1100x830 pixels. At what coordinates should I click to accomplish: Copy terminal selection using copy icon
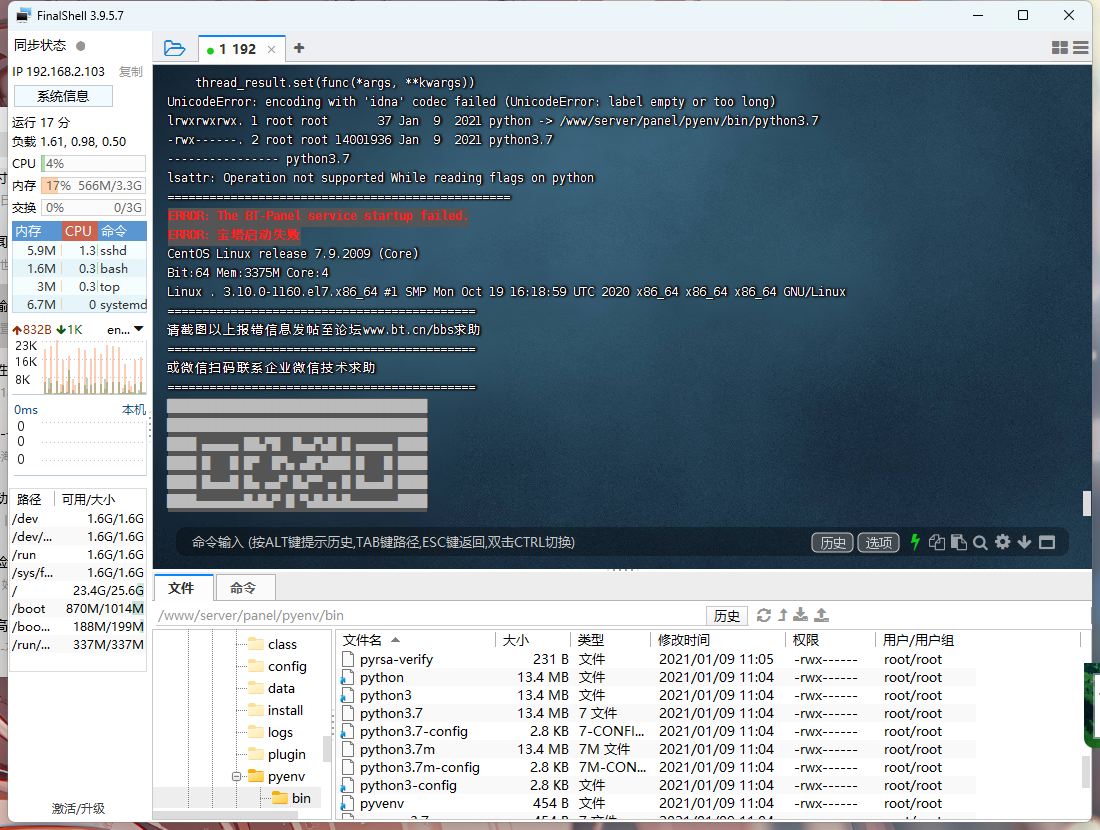coord(937,542)
